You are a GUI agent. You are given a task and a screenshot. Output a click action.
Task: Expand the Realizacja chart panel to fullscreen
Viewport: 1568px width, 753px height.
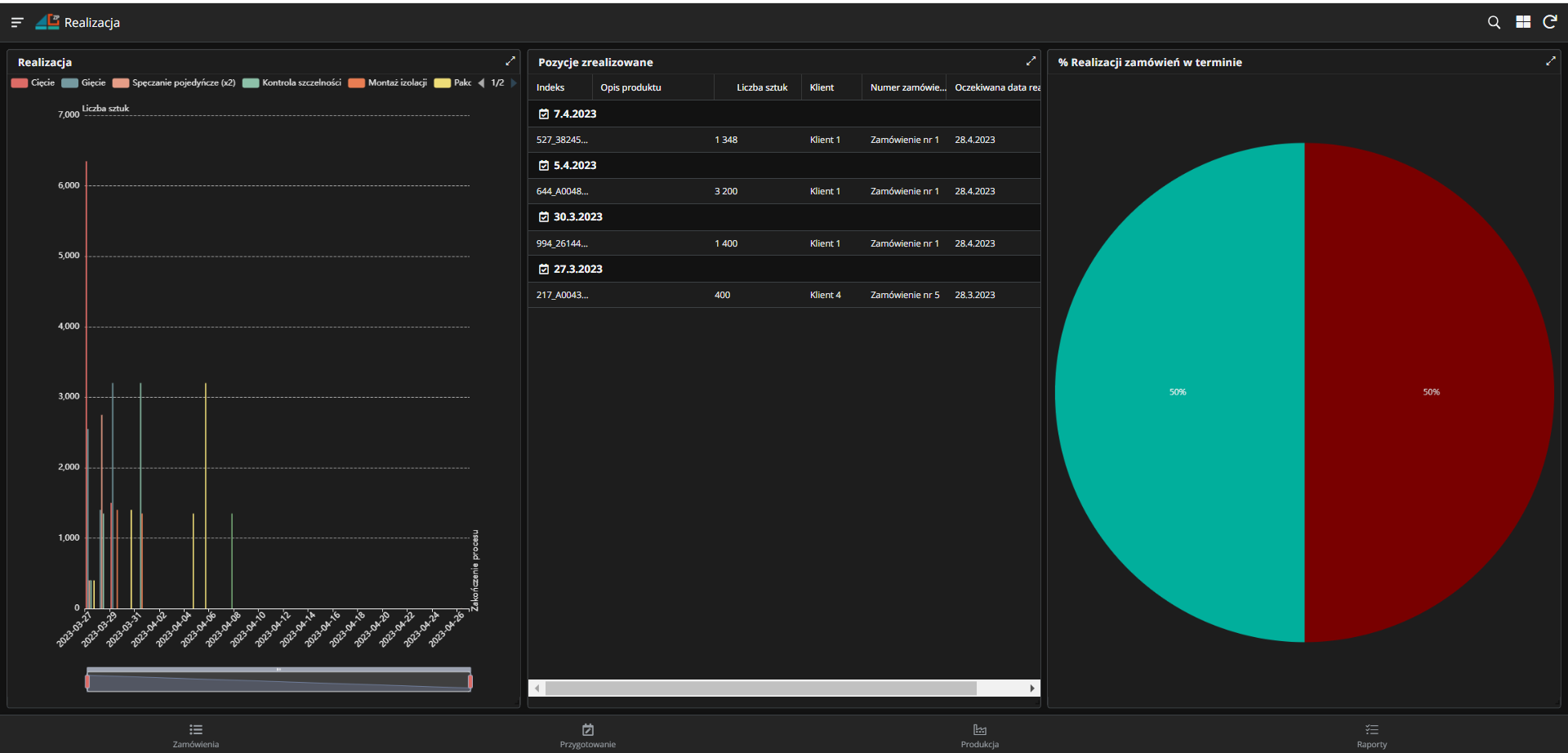pos(510,61)
